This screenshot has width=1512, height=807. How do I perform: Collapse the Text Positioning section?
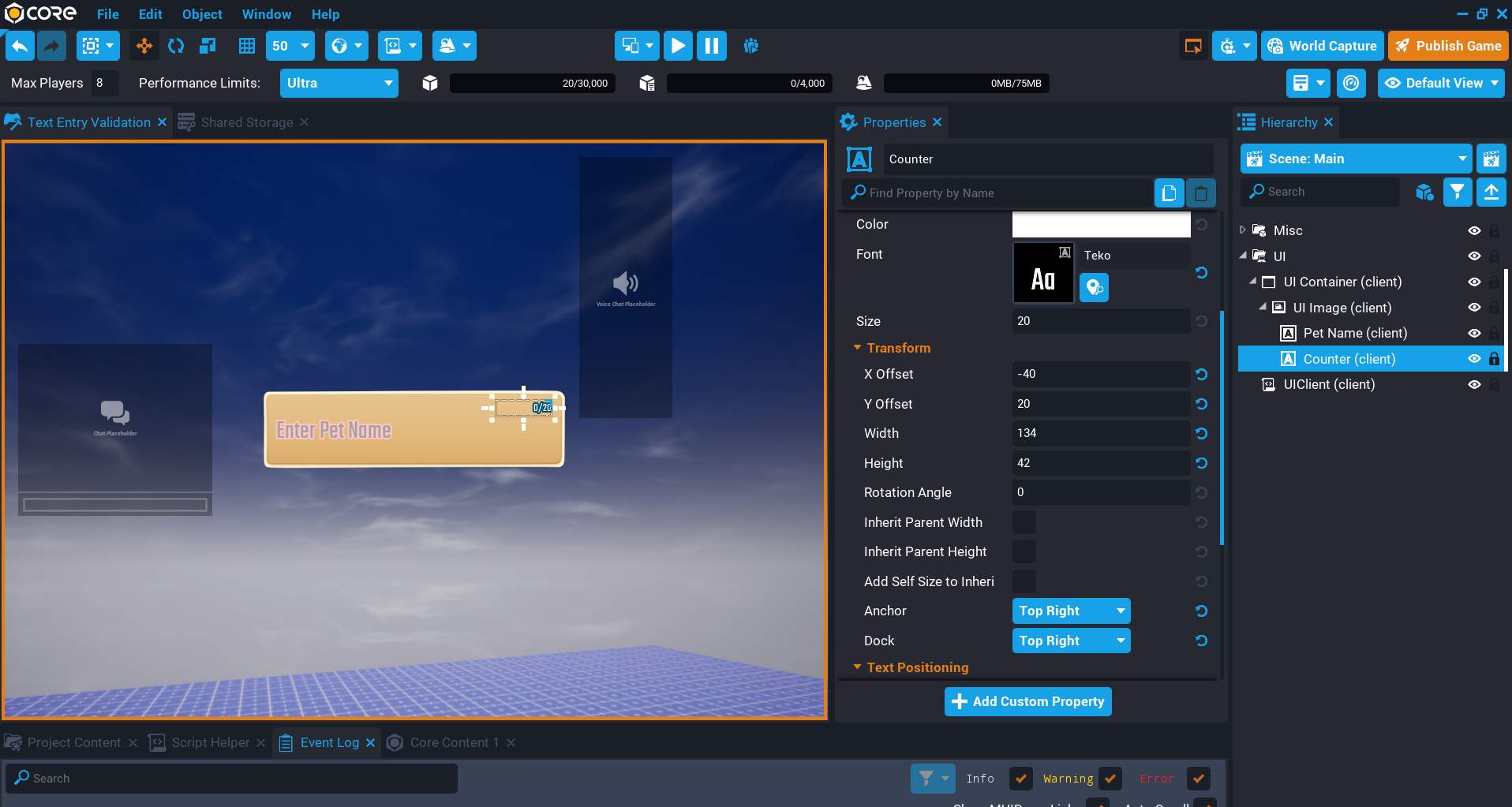859,667
